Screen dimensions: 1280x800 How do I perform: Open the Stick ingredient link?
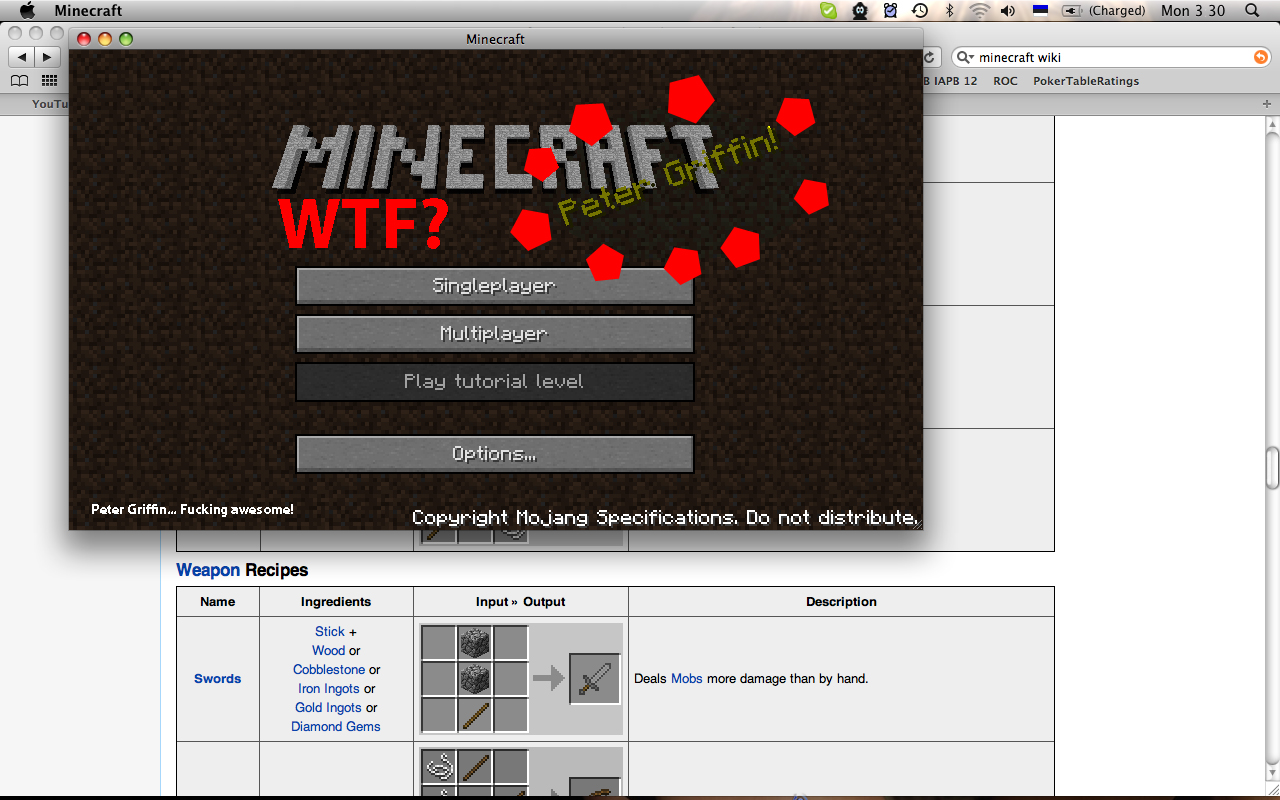tap(330, 632)
